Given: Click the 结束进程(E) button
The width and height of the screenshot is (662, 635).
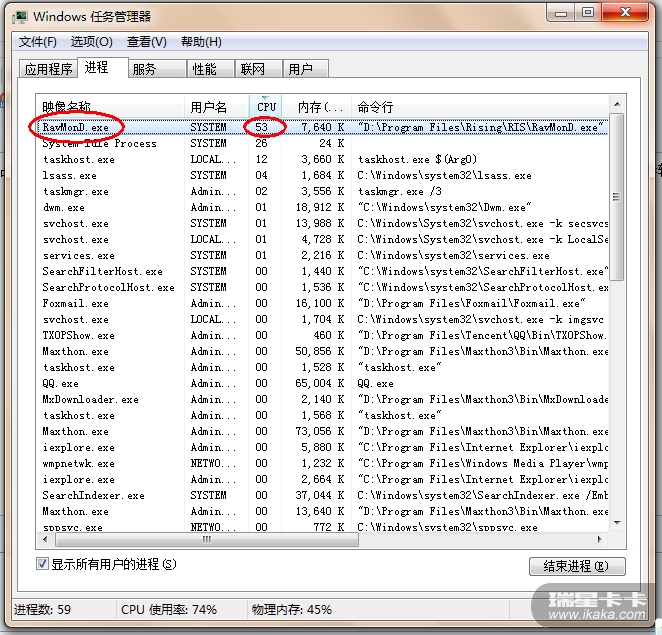Looking at the screenshot, I should point(577,566).
